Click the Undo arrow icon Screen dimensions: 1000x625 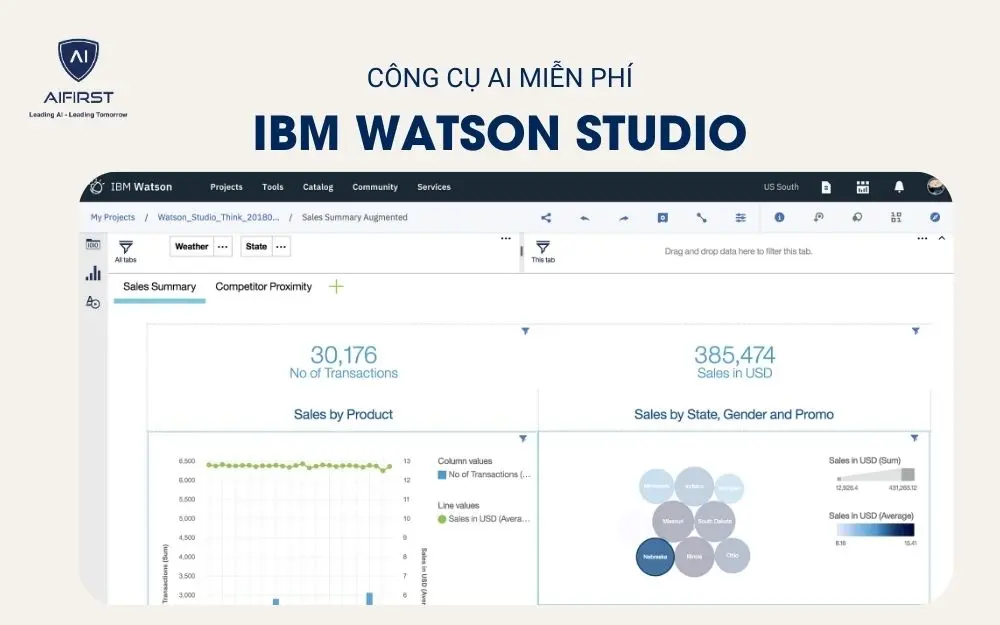click(584, 218)
